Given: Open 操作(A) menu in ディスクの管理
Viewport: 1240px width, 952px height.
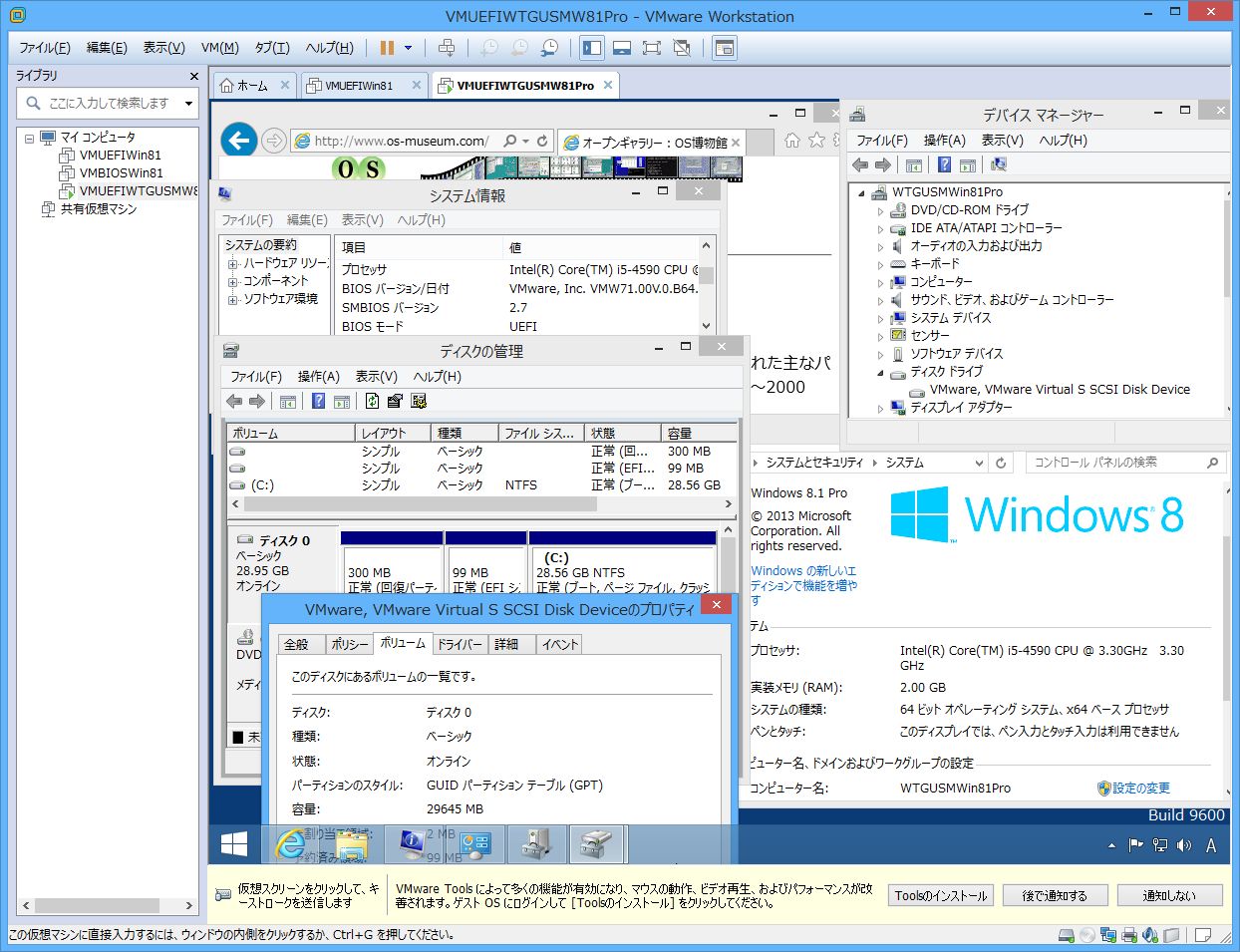Looking at the screenshot, I should tap(319, 376).
